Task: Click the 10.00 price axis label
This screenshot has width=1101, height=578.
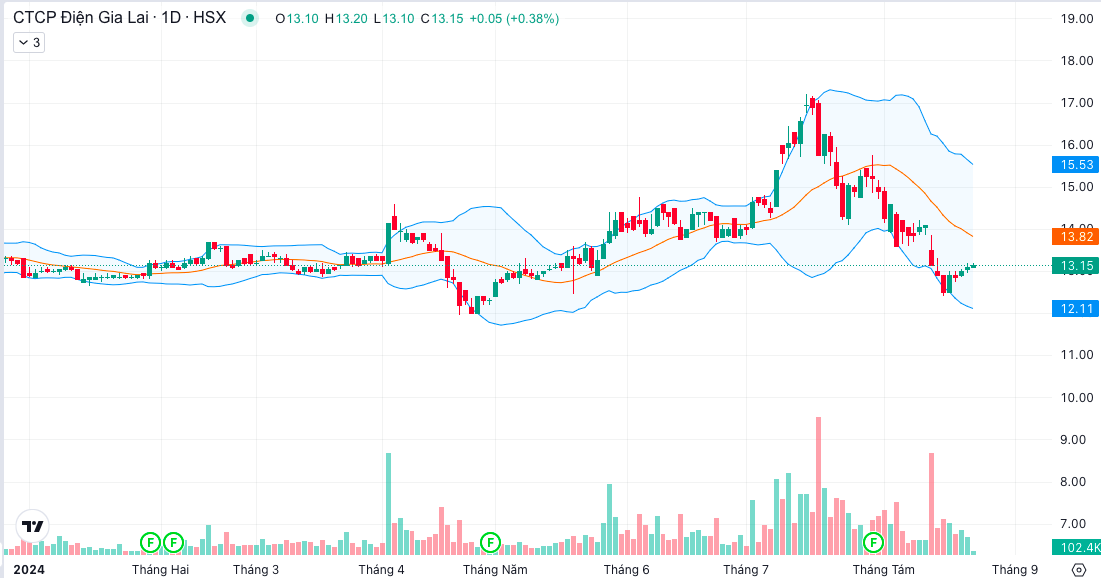Action: 1076,398
